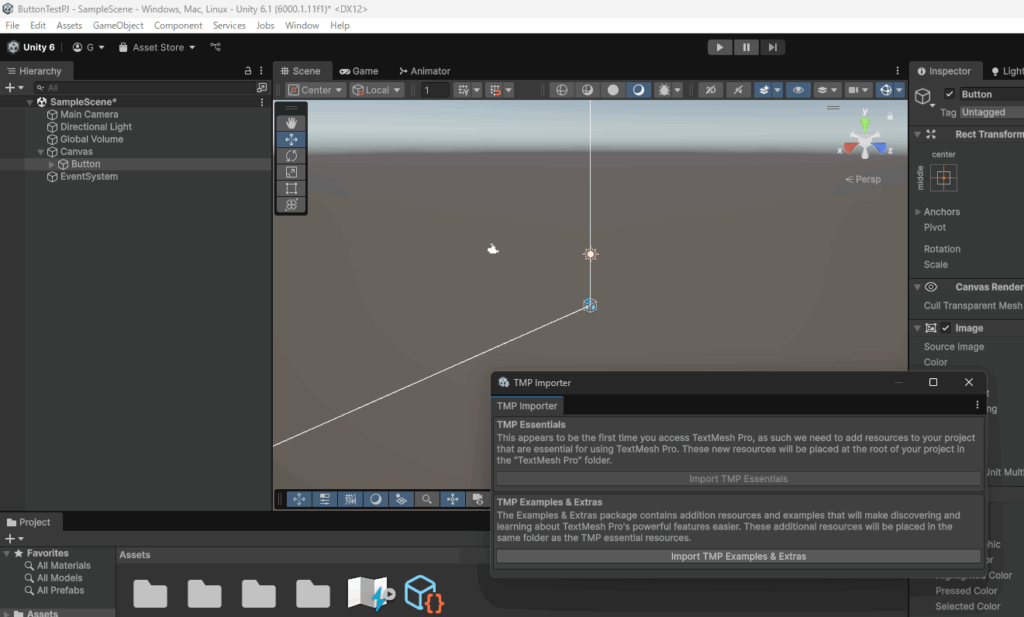Open the Scene view three-dot options menu
The height and width of the screenshot is (617, 1024).
tap(897, 71)
